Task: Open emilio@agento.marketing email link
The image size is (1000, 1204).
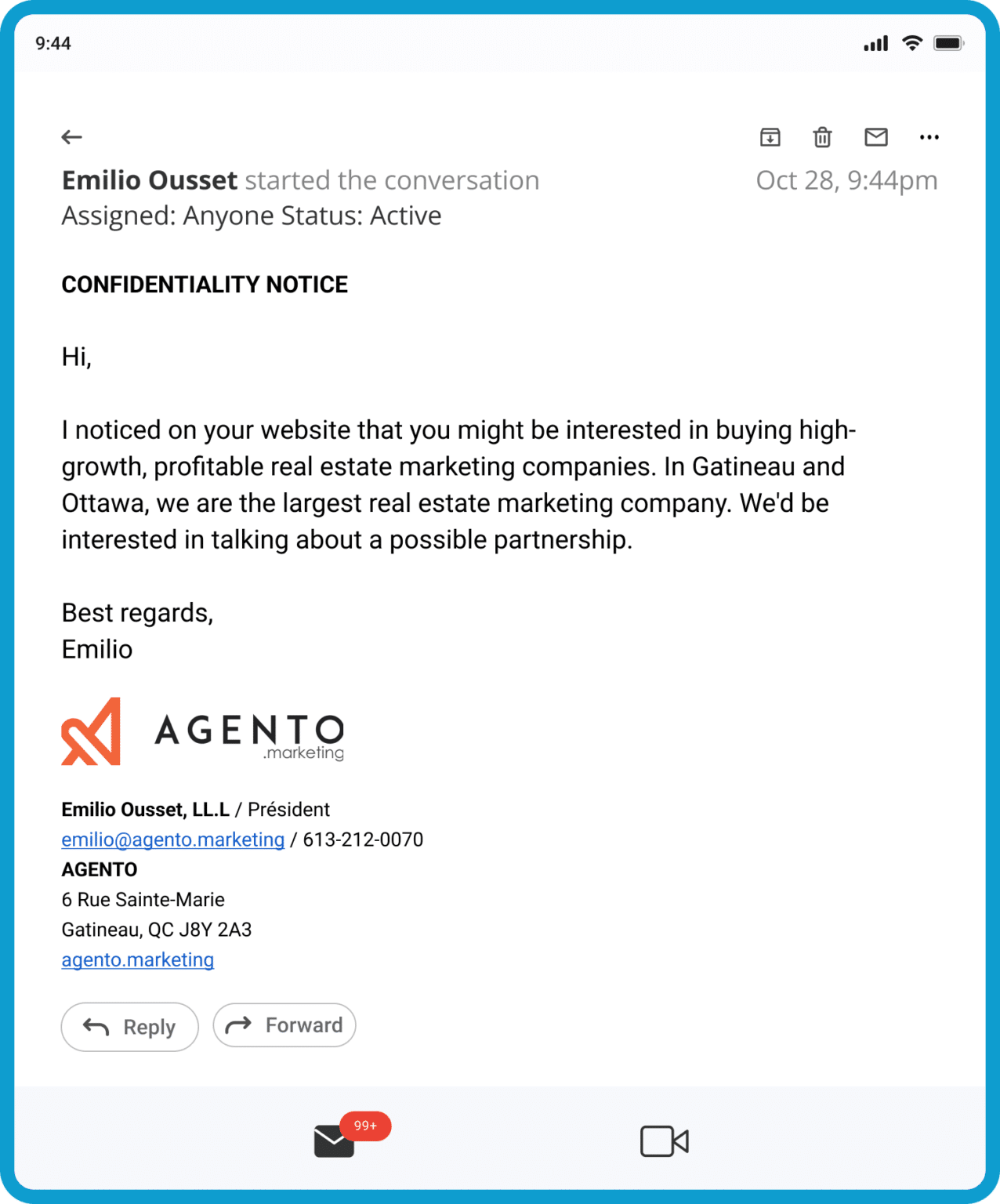Action: click(173, 840)
